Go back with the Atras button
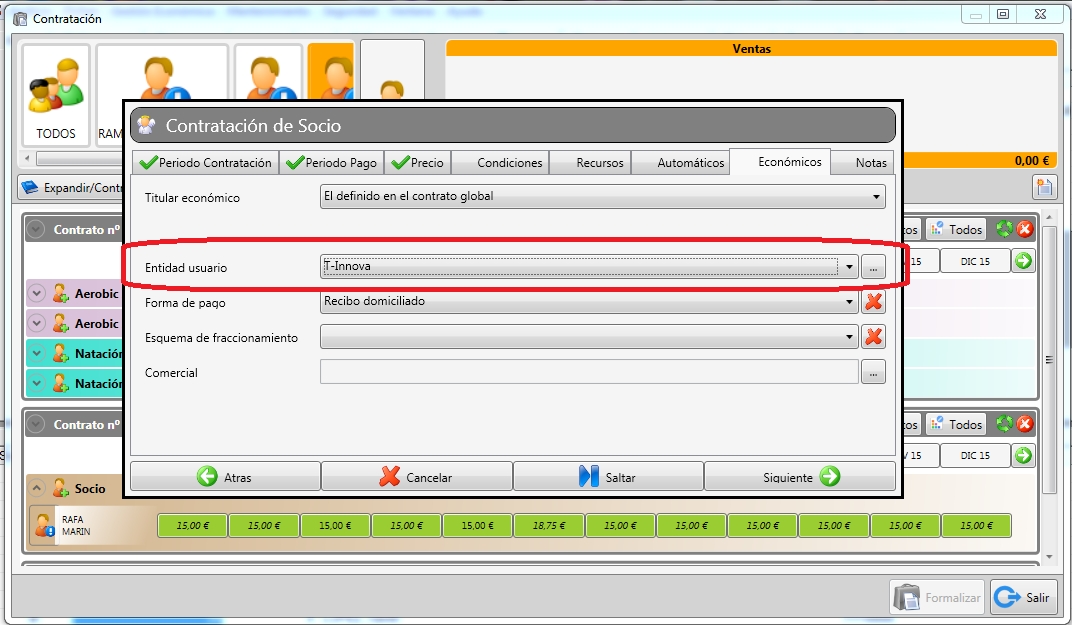 (x=225, y=477)
